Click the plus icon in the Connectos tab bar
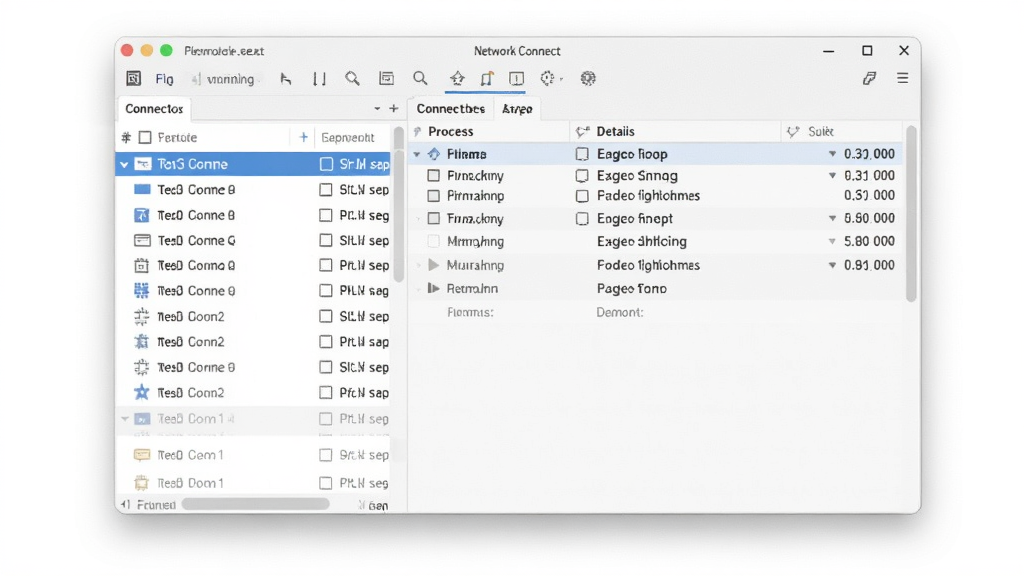The height and width of the screenshot is (576, 1024). tap(394, 108)
